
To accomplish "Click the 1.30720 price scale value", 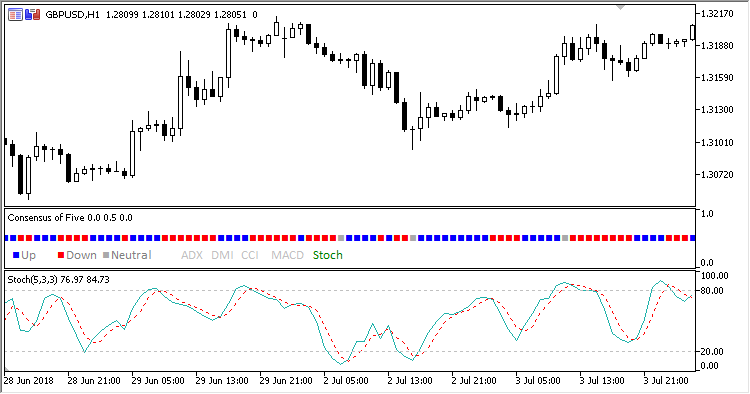I will pos(717,175).
